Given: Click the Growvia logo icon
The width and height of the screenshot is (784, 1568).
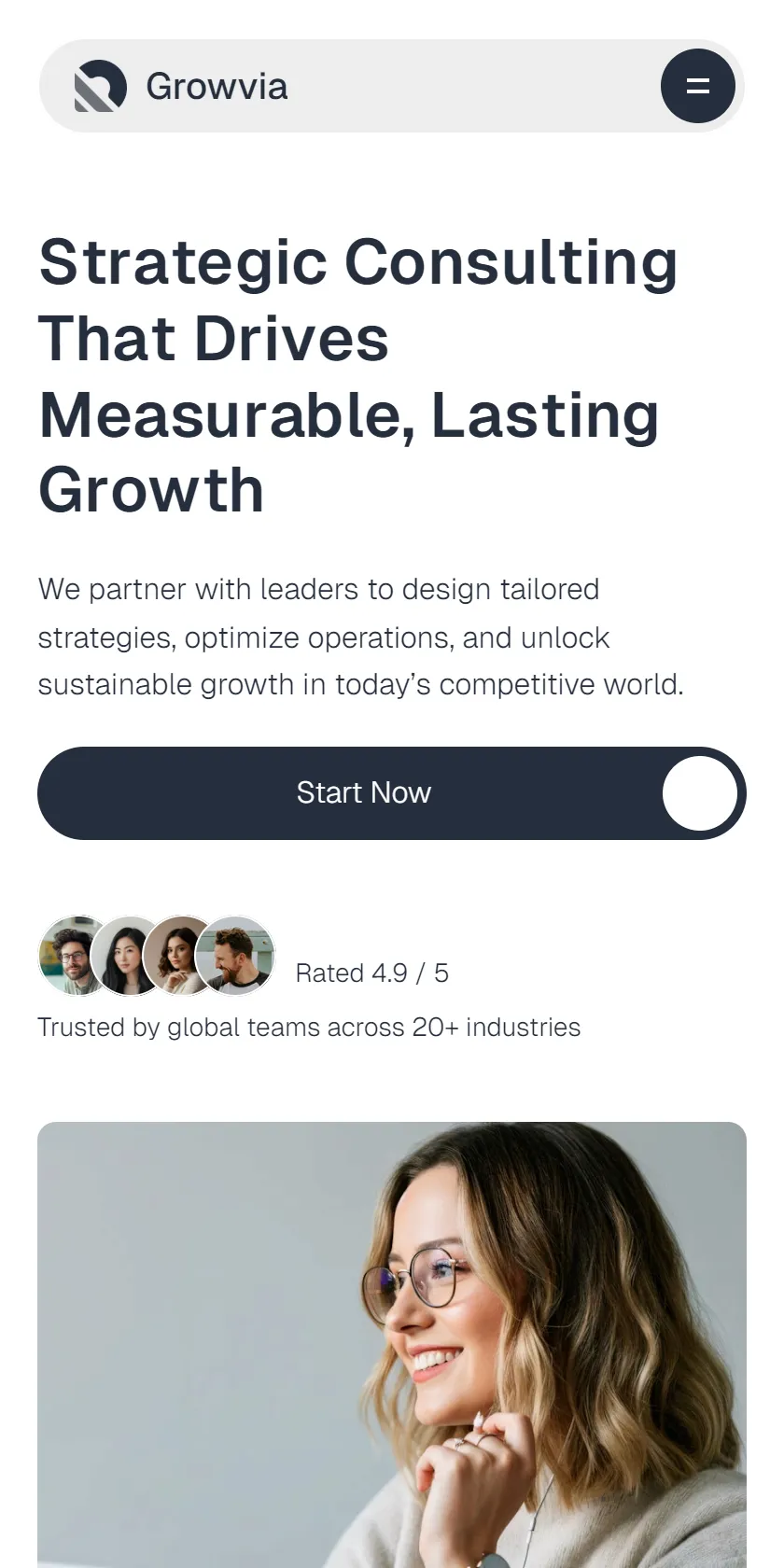Looking at the screenshot, I should click(100, 86).
